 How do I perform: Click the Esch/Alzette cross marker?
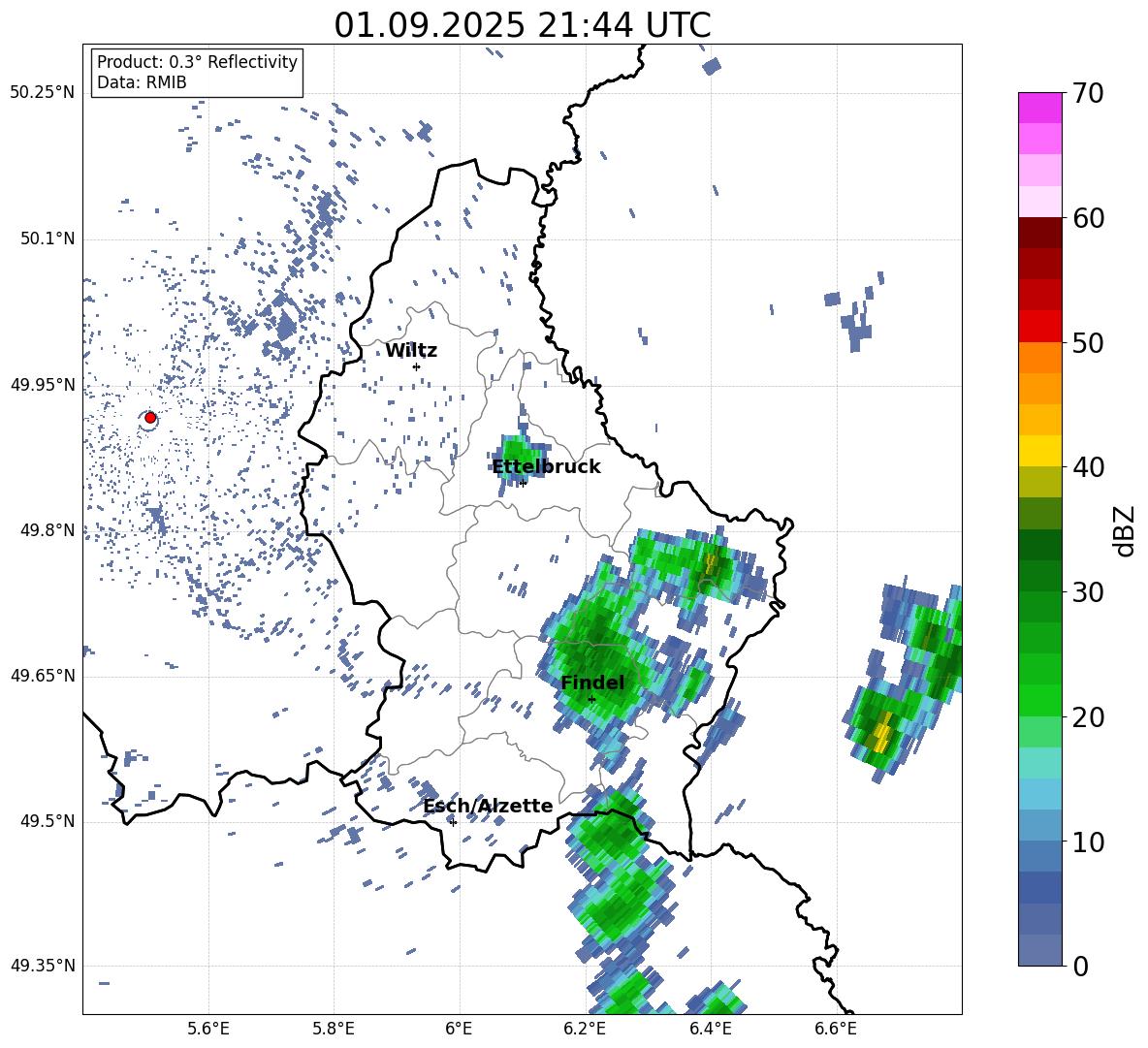(453, 822)
